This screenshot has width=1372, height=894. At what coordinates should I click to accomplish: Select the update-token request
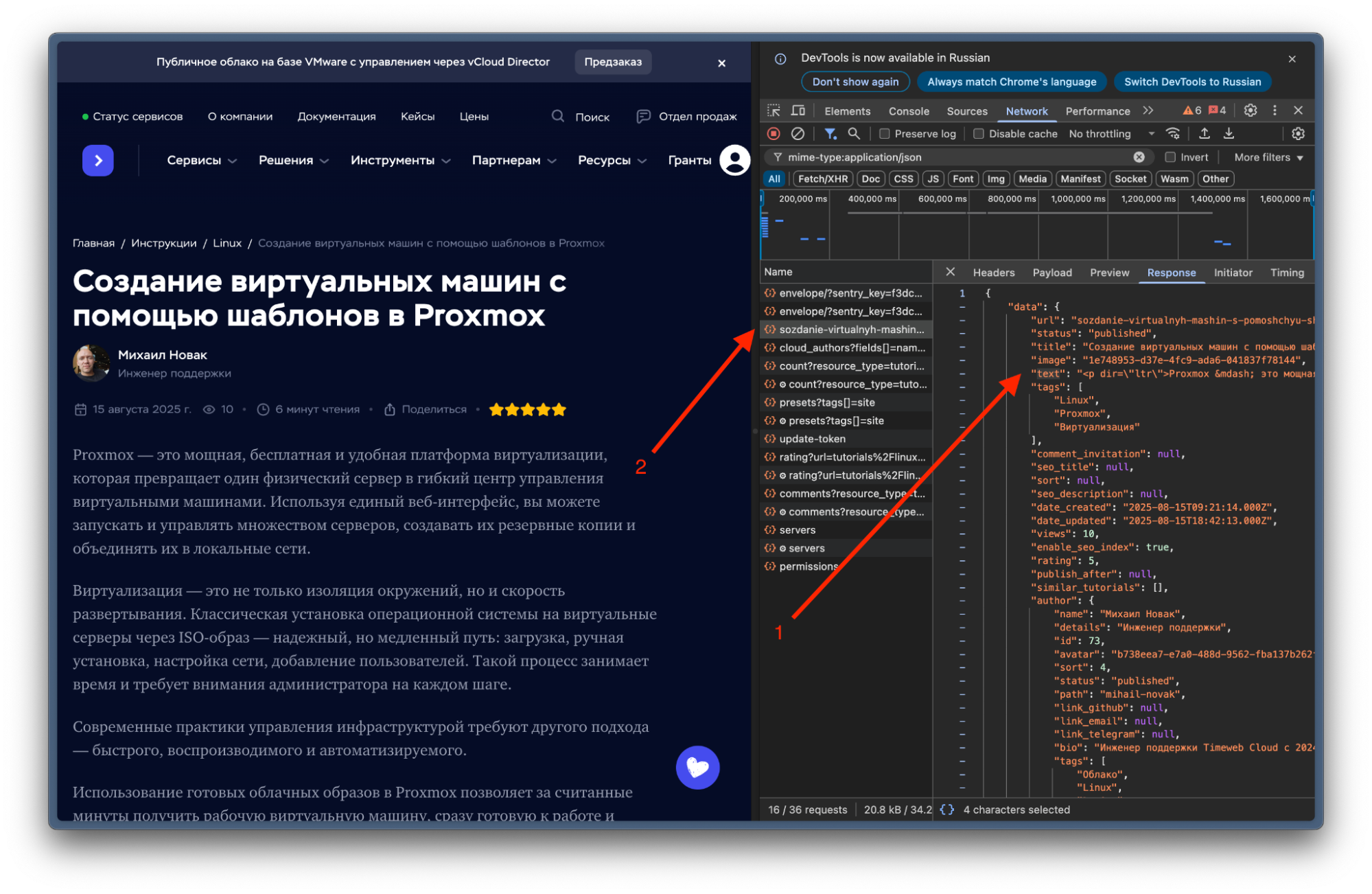[x=846, y=439]
